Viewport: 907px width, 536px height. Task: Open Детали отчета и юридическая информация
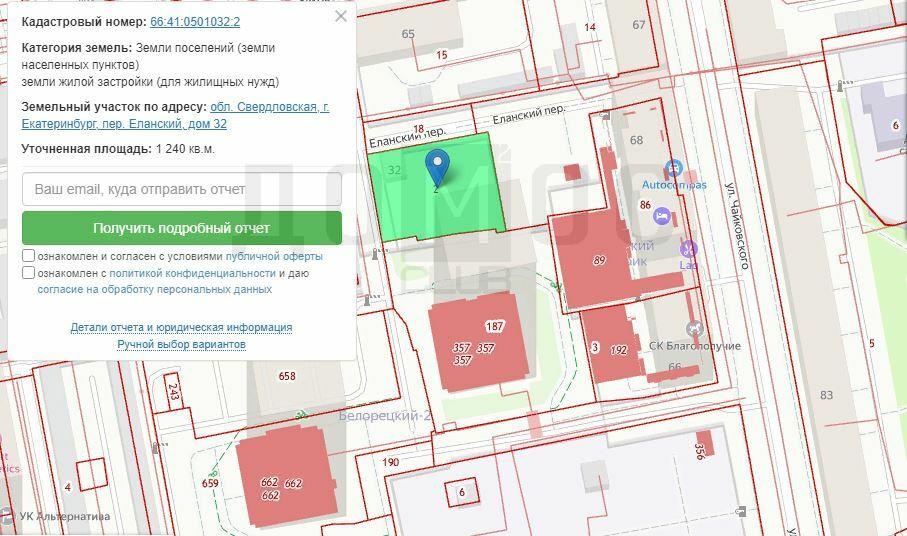click(x=181, y=327)
